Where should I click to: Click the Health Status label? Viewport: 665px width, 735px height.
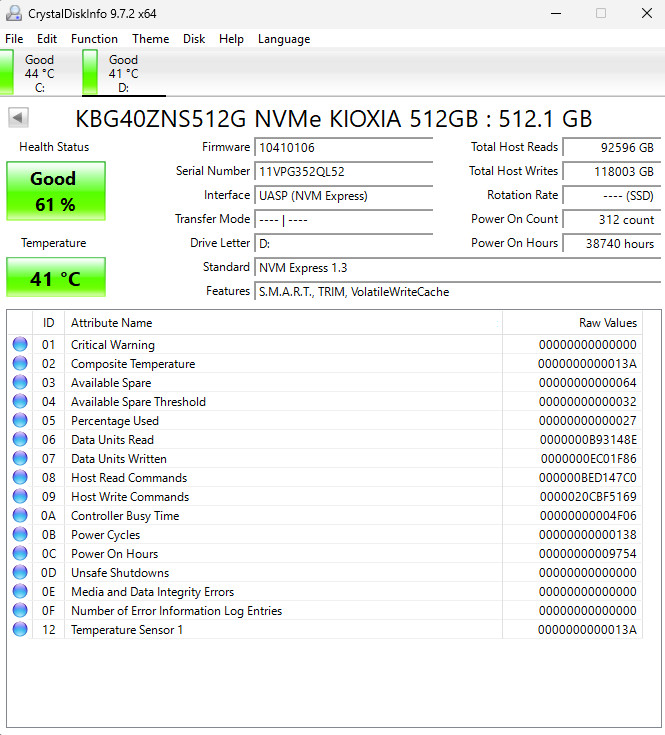point(54,147)
